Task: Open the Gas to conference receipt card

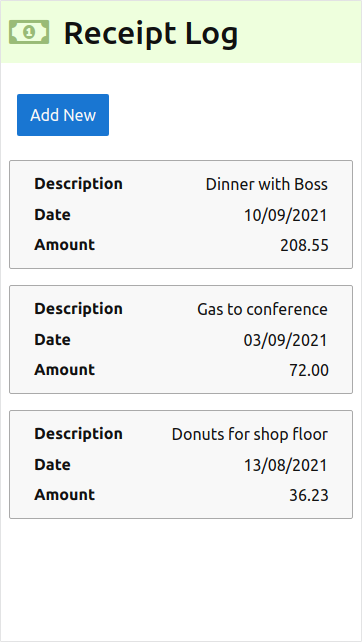Action: tap(181, 339)
